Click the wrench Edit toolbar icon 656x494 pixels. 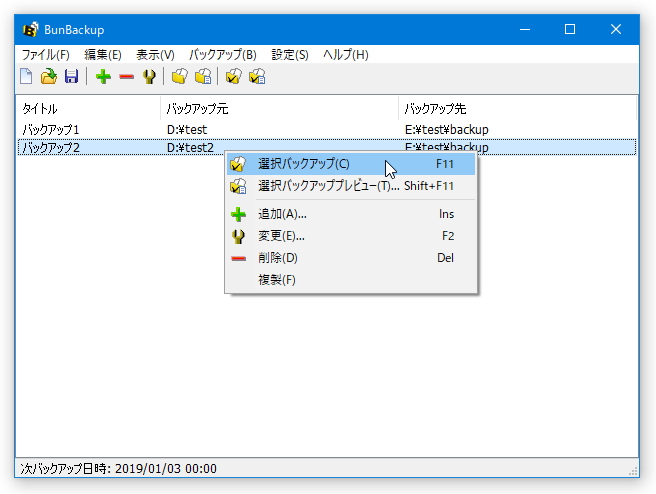149,77
